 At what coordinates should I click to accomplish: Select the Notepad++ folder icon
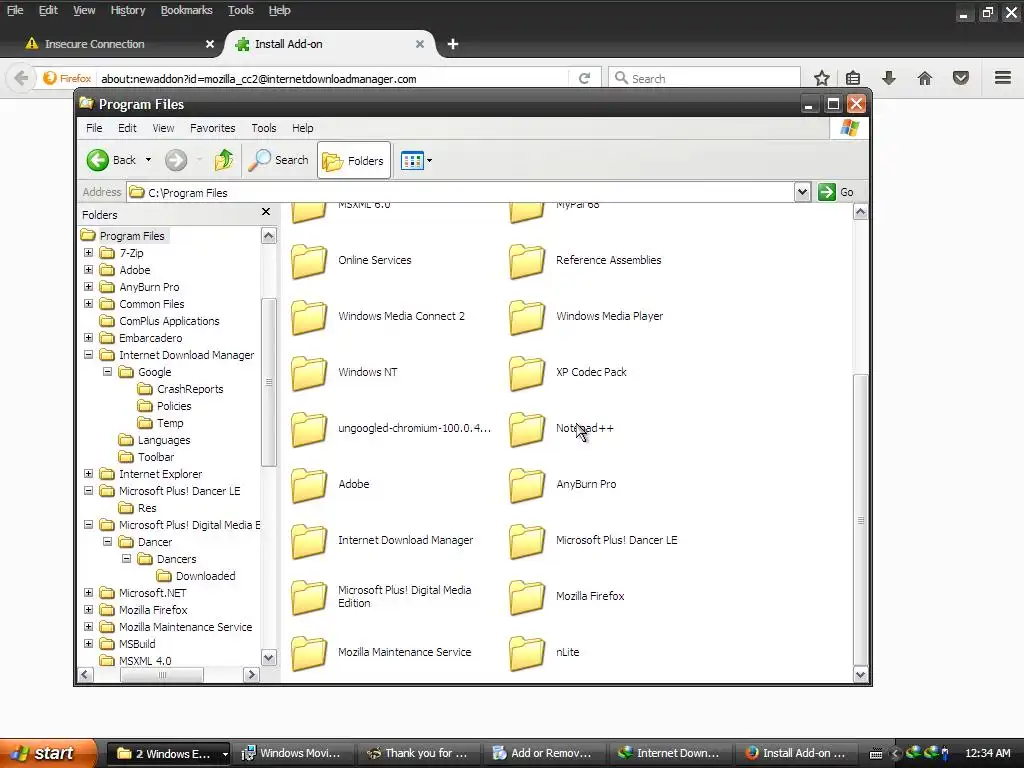(x=526, y=429)
